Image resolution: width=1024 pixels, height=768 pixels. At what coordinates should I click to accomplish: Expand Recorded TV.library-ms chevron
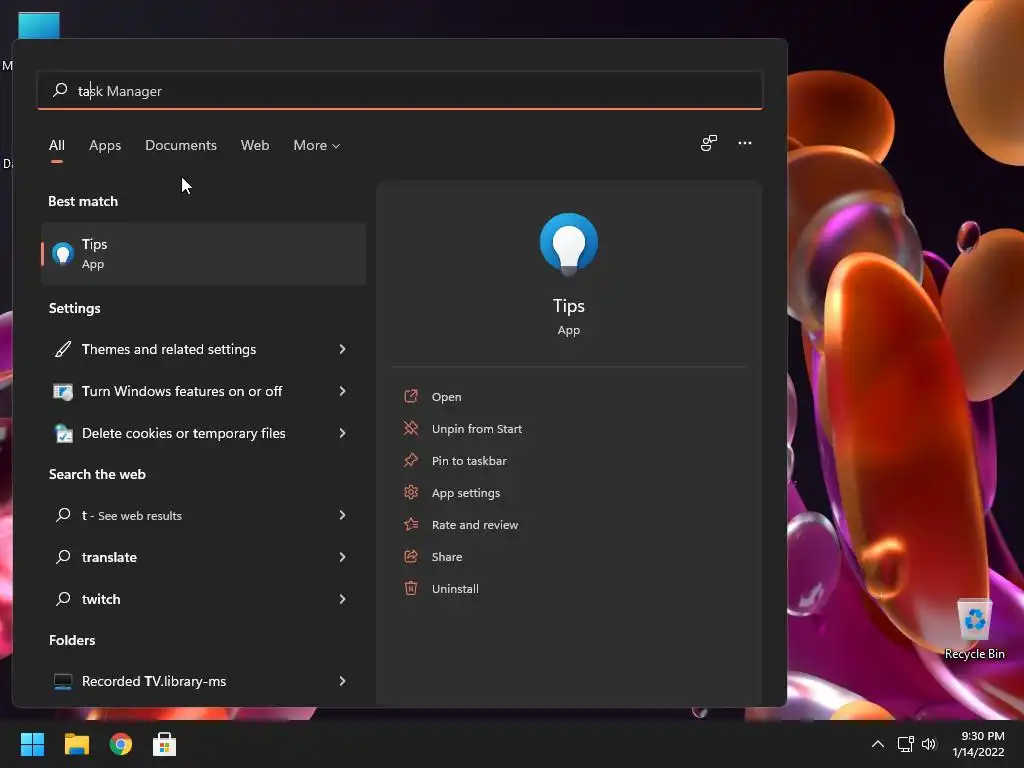pyautogui.click(x=342, y=681)
